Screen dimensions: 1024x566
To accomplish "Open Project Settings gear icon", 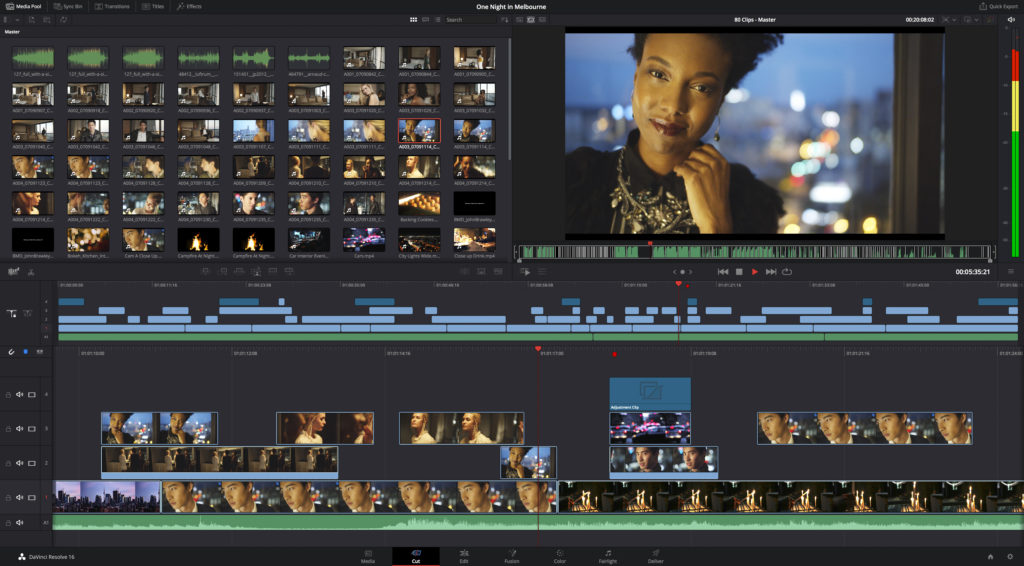I will (1010, 557).
